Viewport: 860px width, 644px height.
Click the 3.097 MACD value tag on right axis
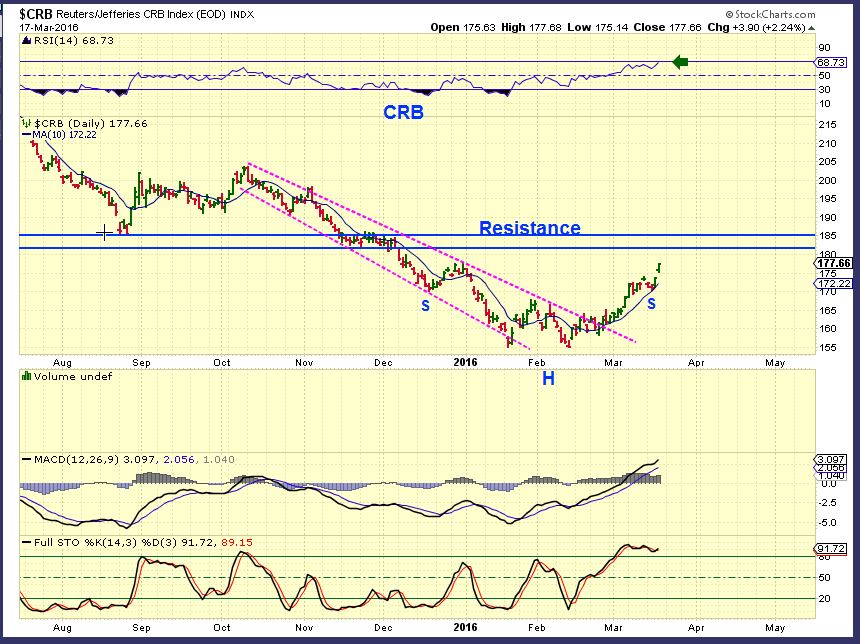point(830,459)
